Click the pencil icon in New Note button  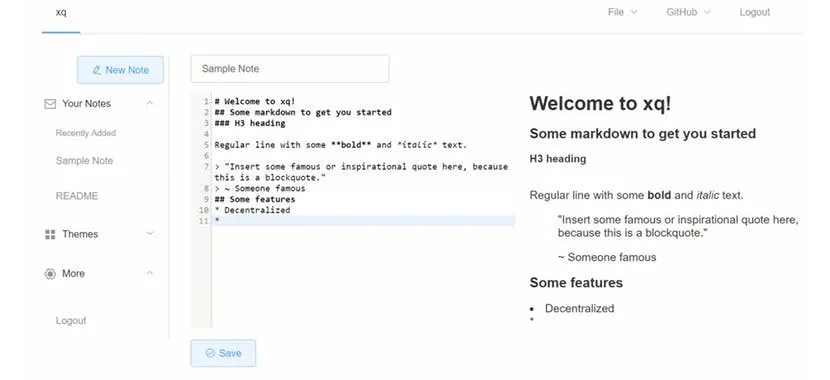[x=96, y=70]
